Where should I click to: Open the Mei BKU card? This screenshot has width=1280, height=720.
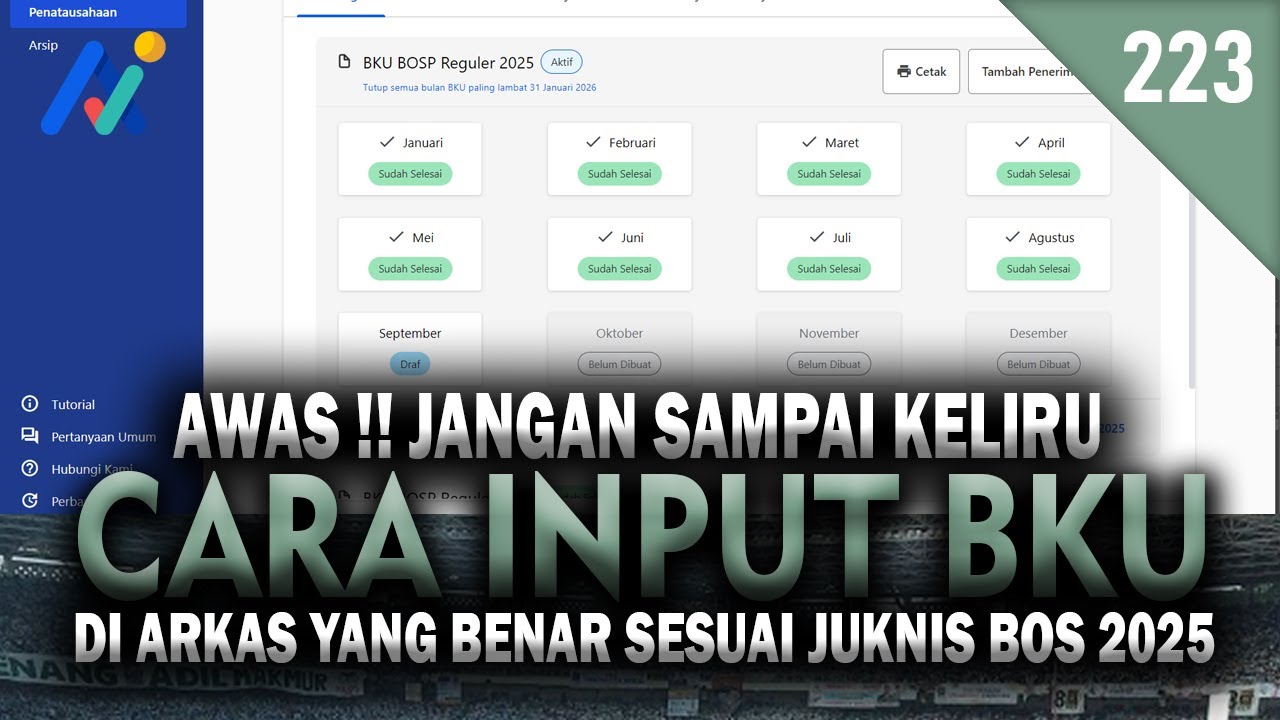410,254
